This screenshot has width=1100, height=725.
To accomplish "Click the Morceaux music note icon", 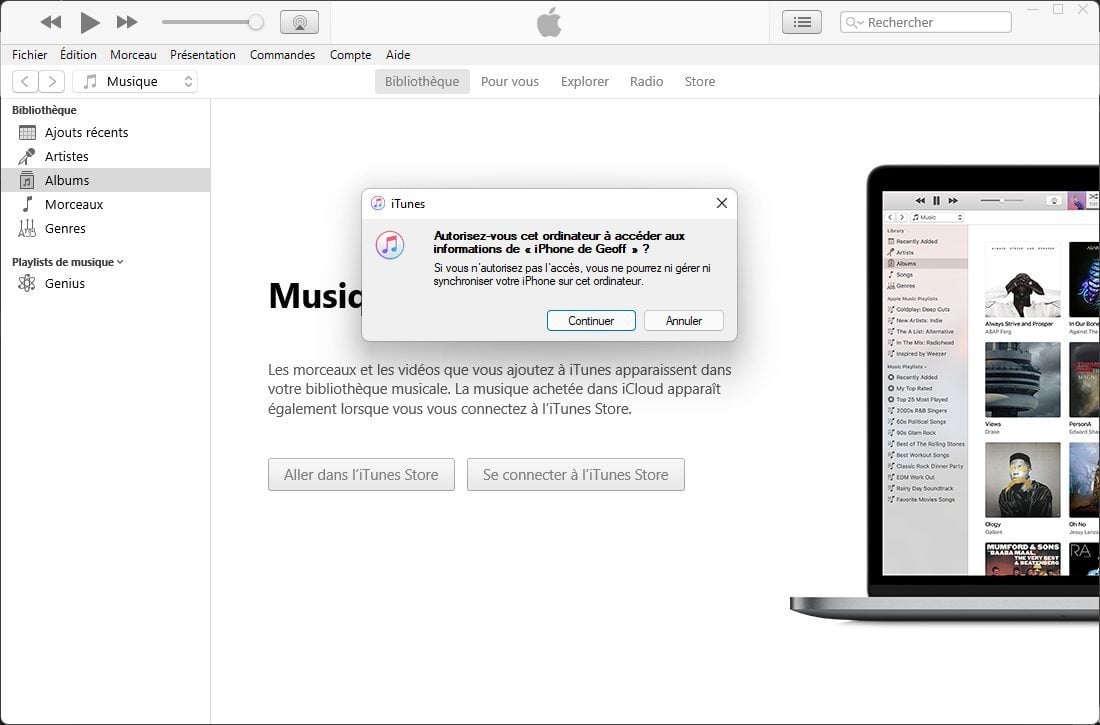I will coord(27,204).
